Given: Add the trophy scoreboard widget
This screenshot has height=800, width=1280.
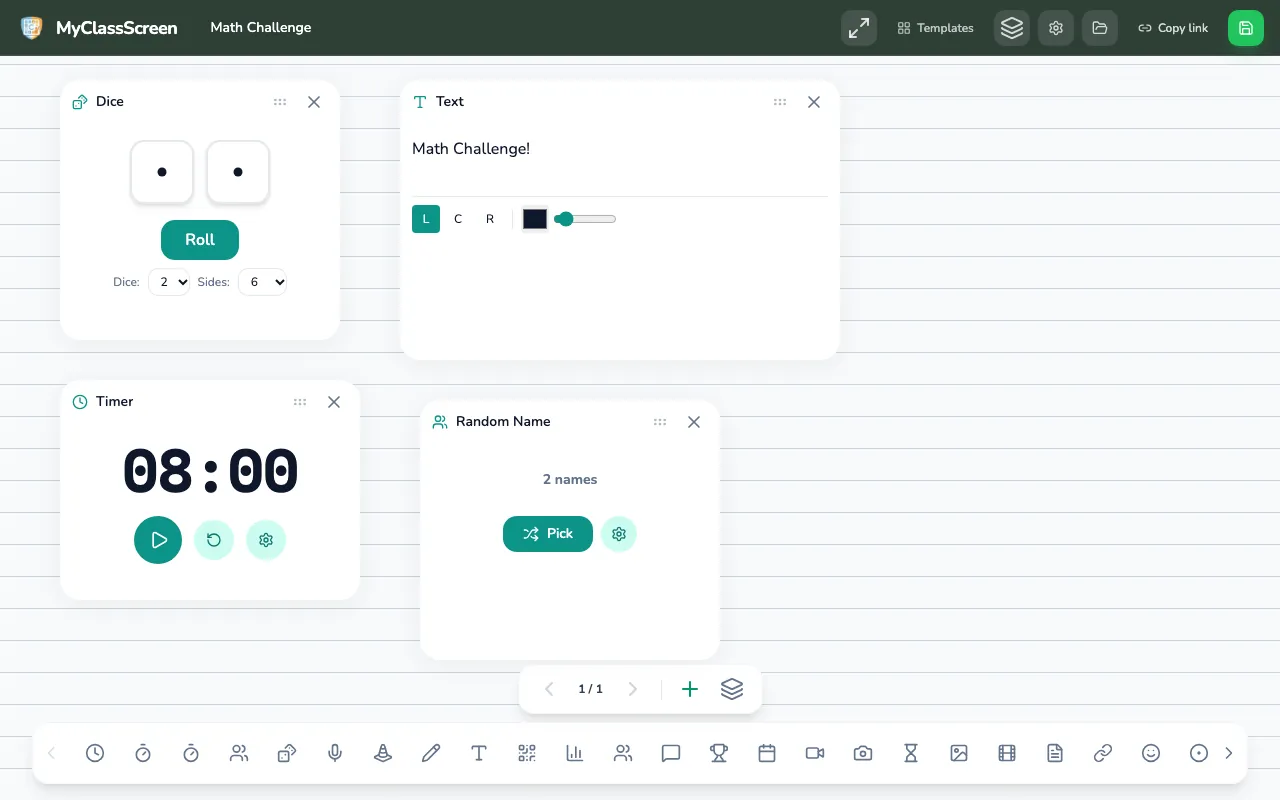Looking at the screenshot, I should click(719, 753).
